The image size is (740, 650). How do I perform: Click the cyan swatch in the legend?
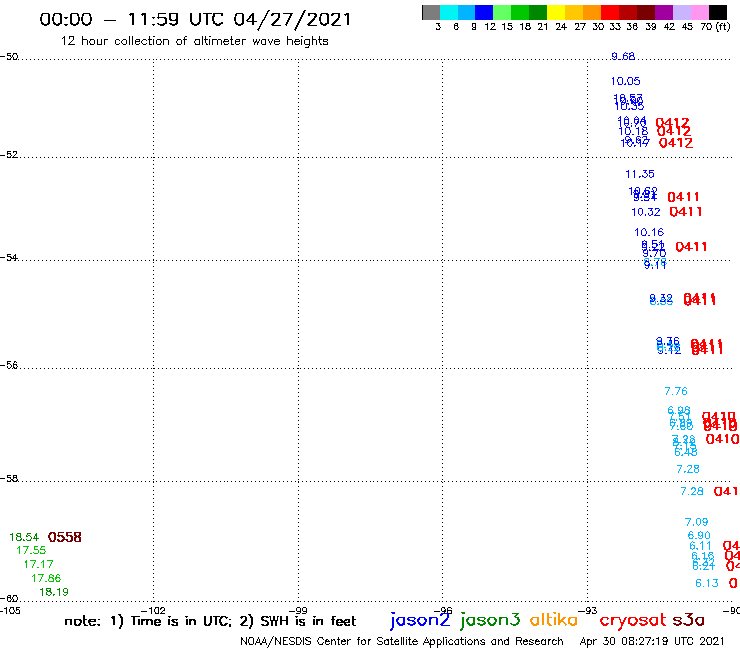[449, 12]
